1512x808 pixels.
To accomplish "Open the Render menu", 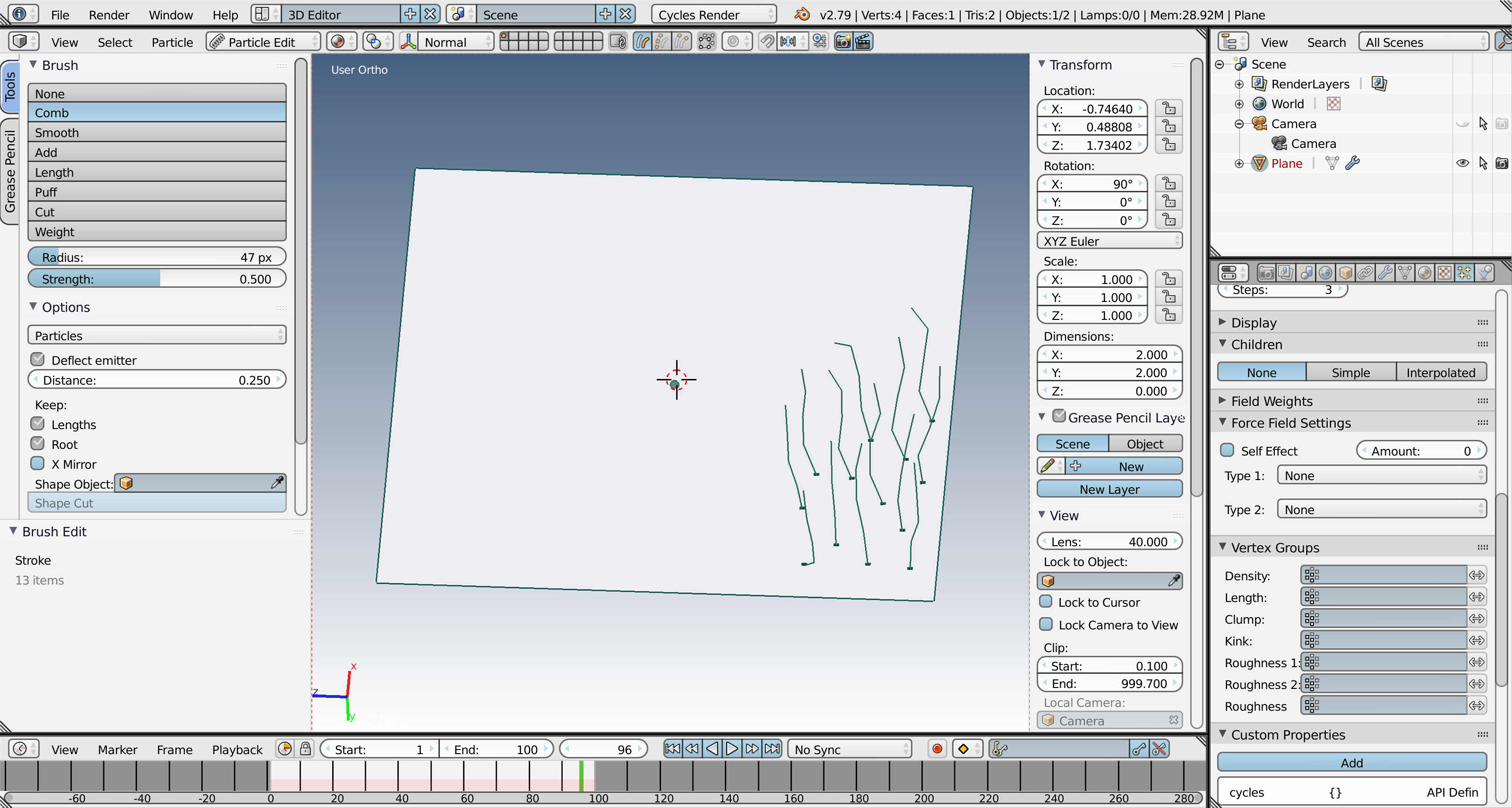I will pyautogui.click(x=109, y=15).
